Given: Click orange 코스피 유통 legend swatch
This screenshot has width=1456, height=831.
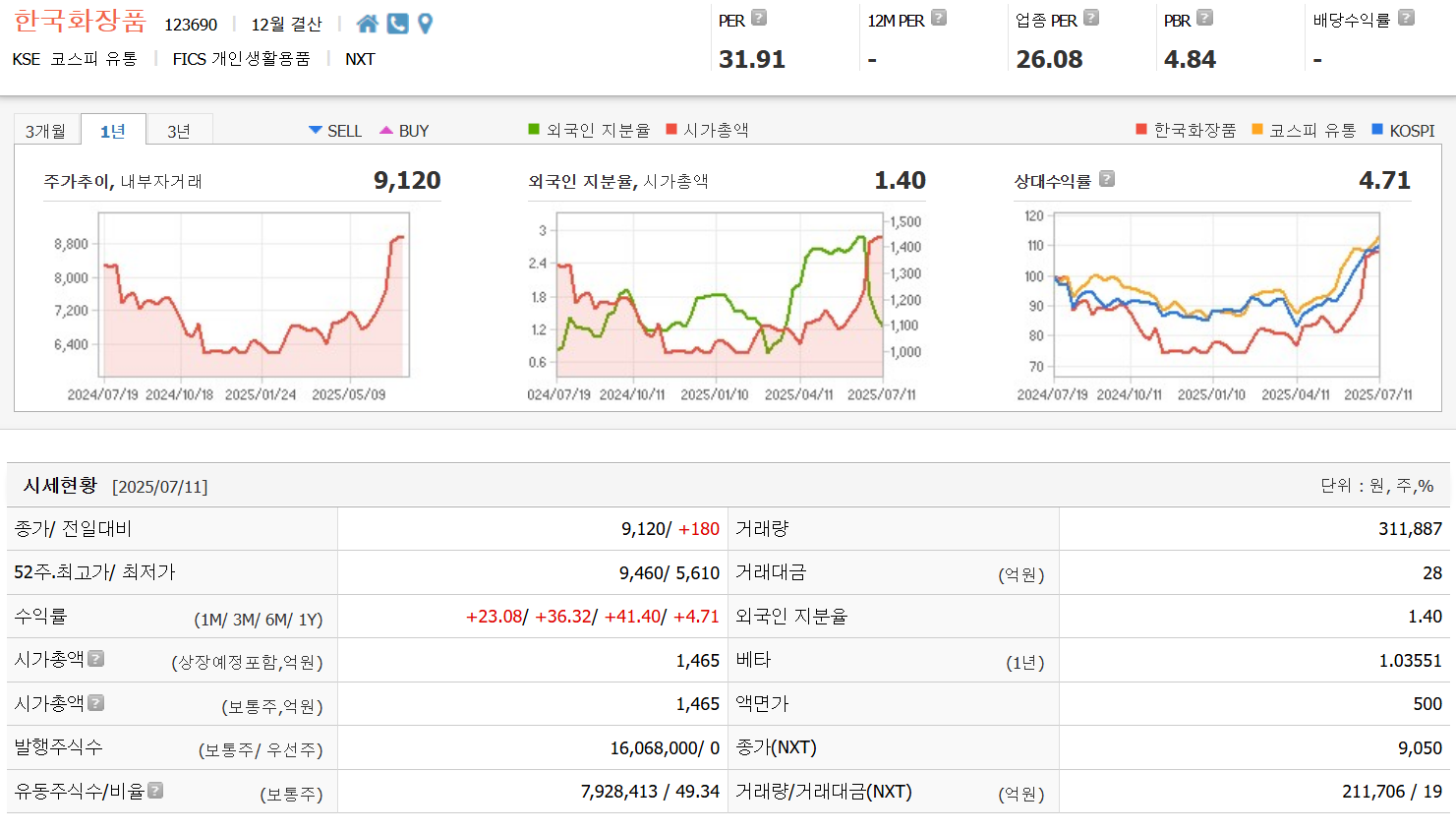Looking at the screenshot, I should 1257,129.
